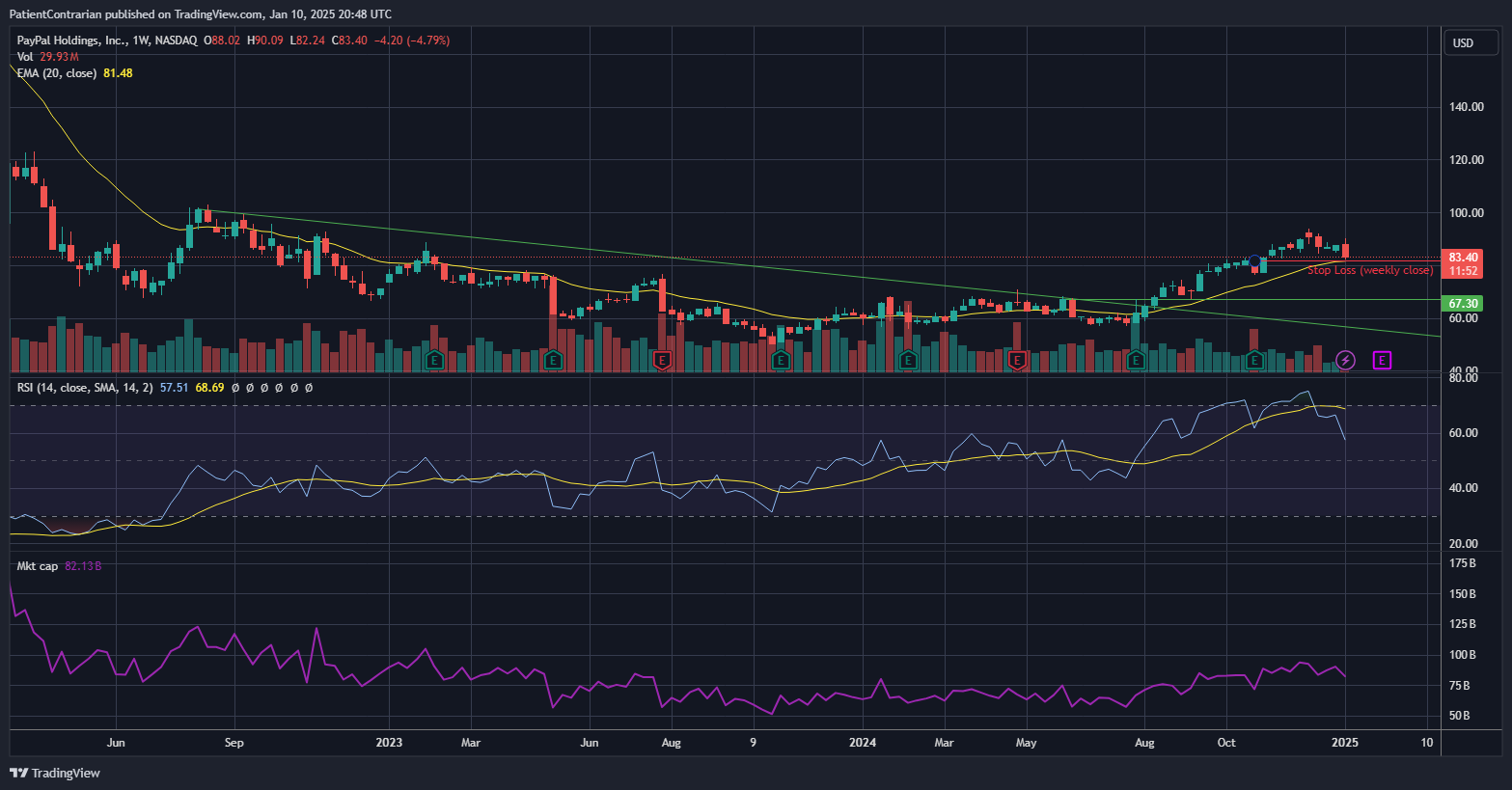1512x790 pixels.
Task: Click the 'EMA (20, close)' indicator legend
Action: click(x=56, y=73)
